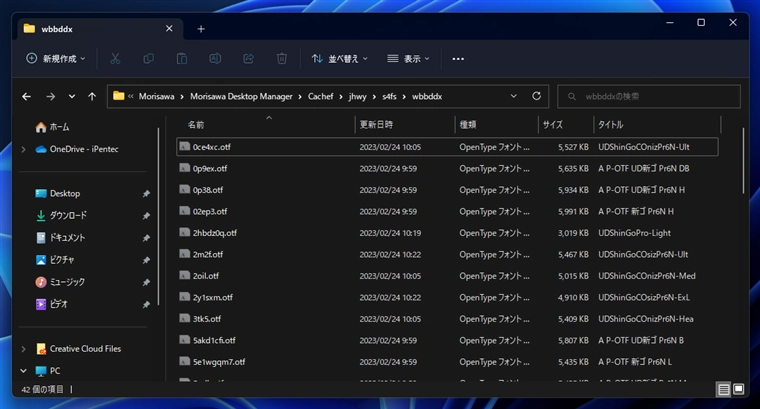
Task: Switch to large icons view in status bar
Action: (738, 389)
